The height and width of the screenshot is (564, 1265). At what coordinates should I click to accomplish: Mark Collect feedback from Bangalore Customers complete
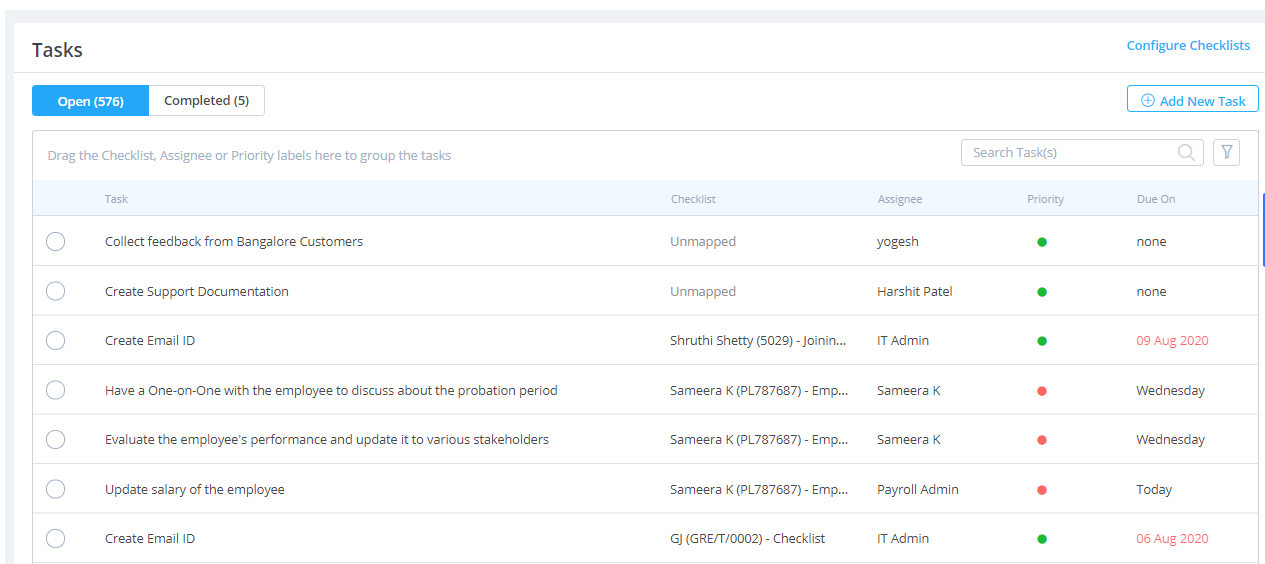(x=56, y=241)
